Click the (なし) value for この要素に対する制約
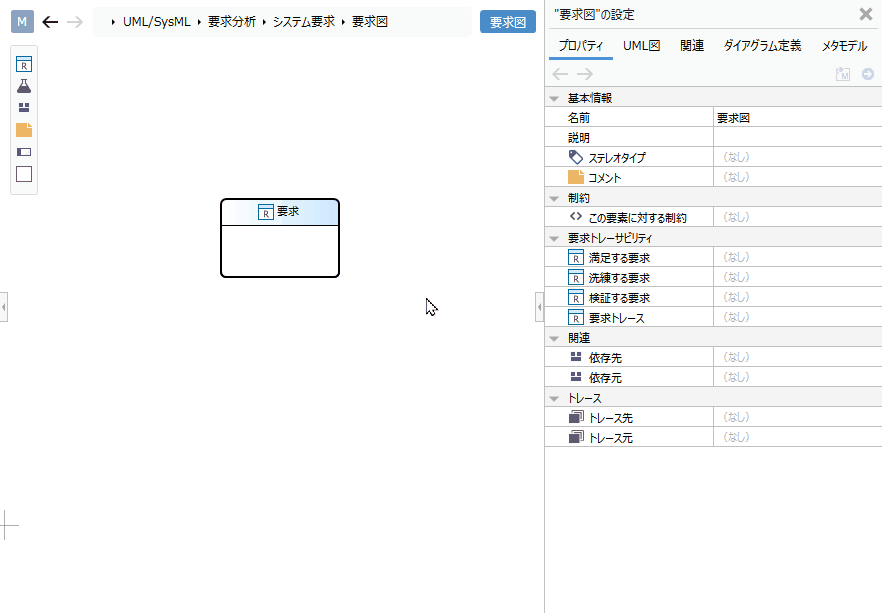The image size is (882, 613). (x=736, y=217)
